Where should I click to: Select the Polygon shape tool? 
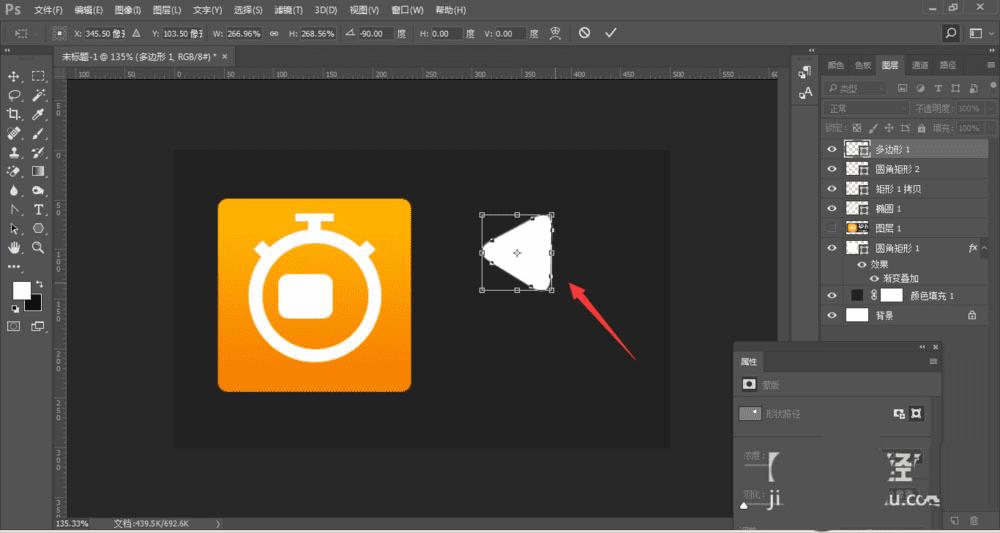point(39,228)
